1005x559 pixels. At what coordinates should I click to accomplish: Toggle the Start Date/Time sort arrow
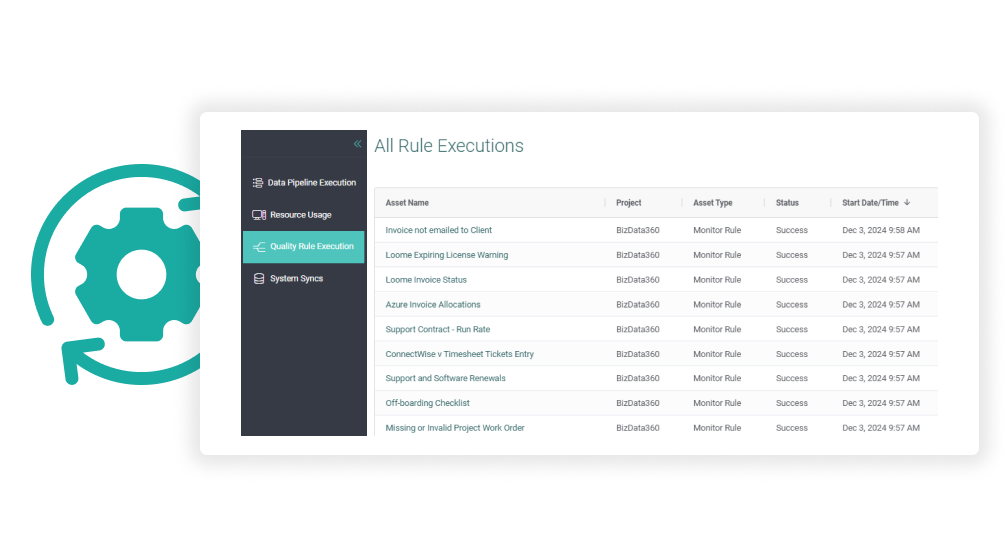pos(907,203)
